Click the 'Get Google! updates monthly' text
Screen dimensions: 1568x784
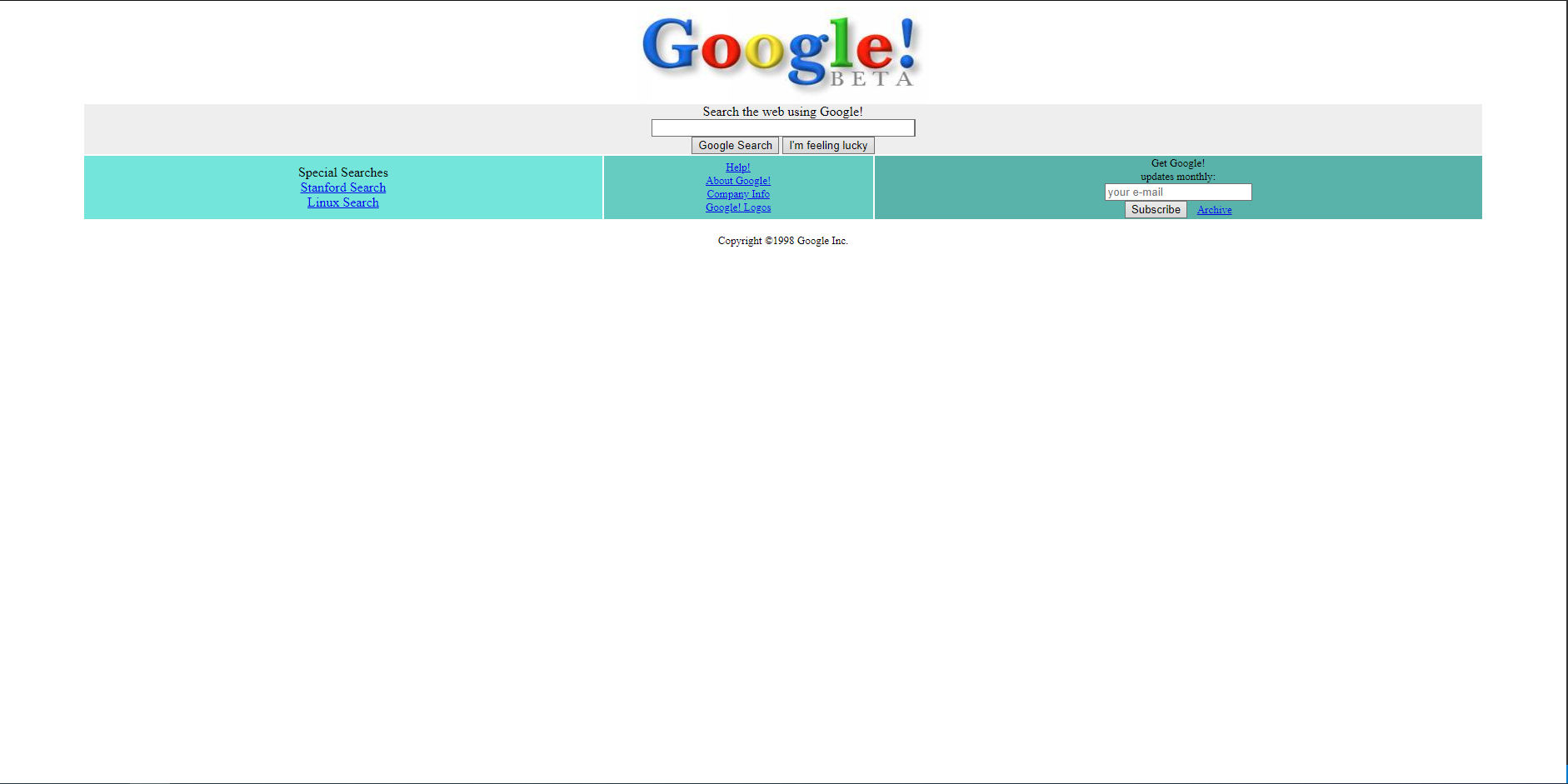(1176, 169)
